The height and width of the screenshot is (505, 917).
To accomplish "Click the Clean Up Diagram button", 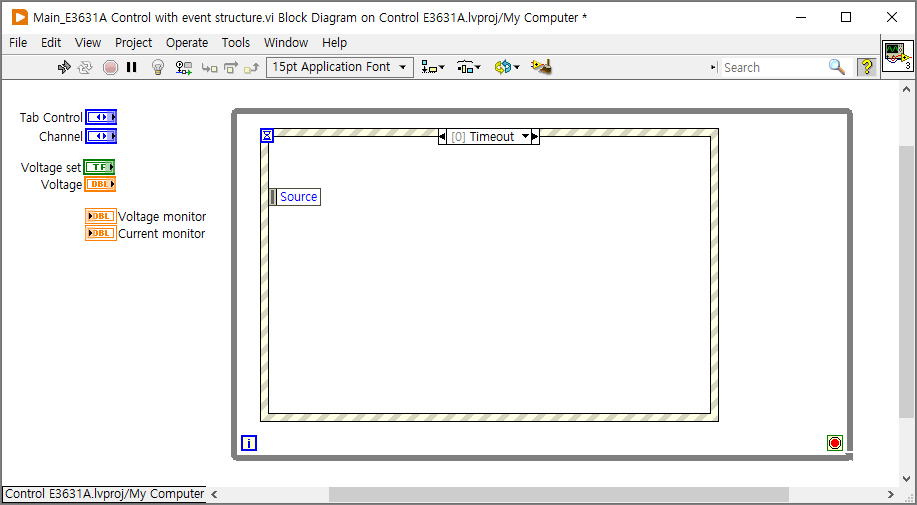I will pyautogui.click(x=542, y=67).
